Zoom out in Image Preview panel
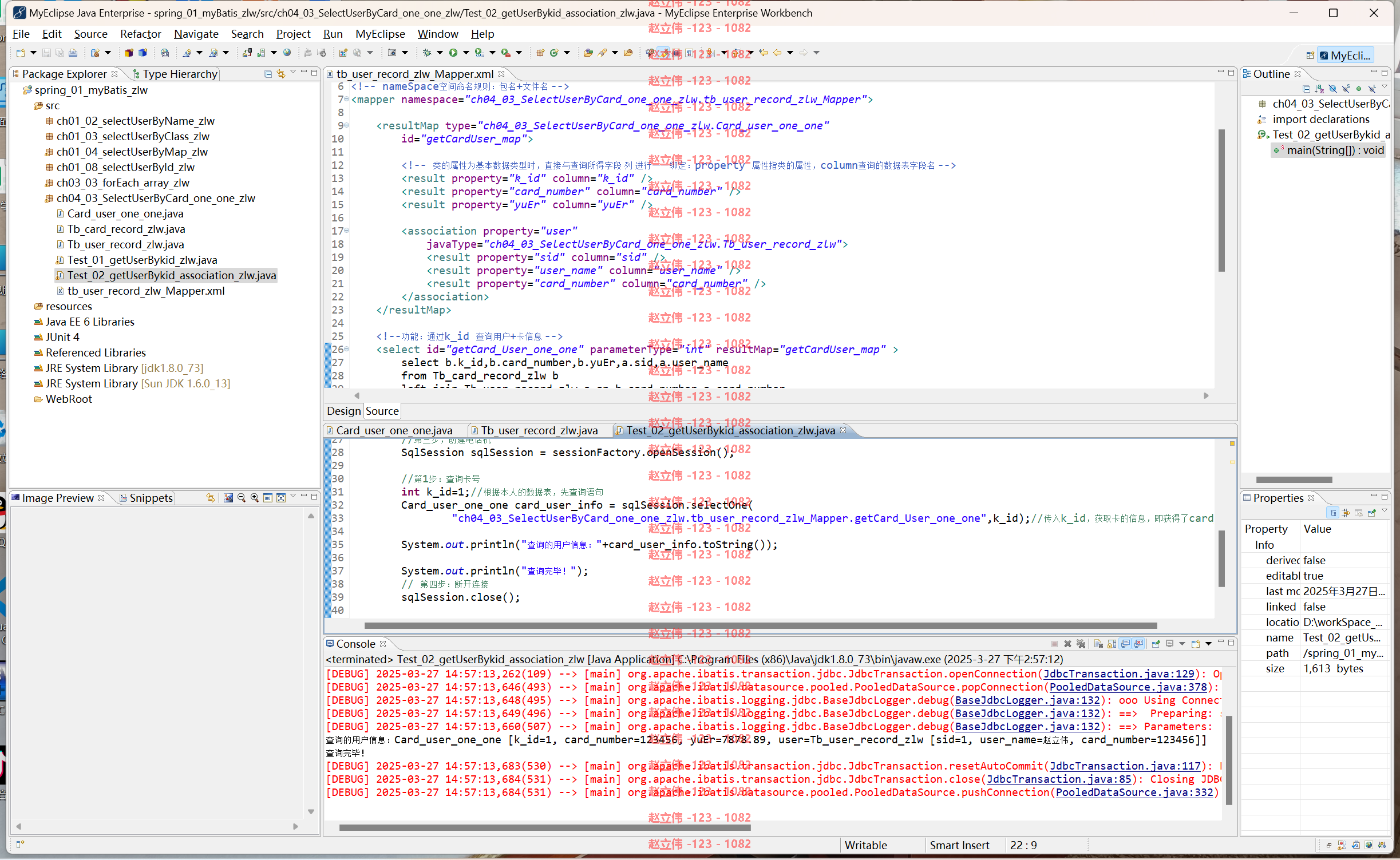The width and height of the screenshot is (1400, 860). click(x=242, y=498)
